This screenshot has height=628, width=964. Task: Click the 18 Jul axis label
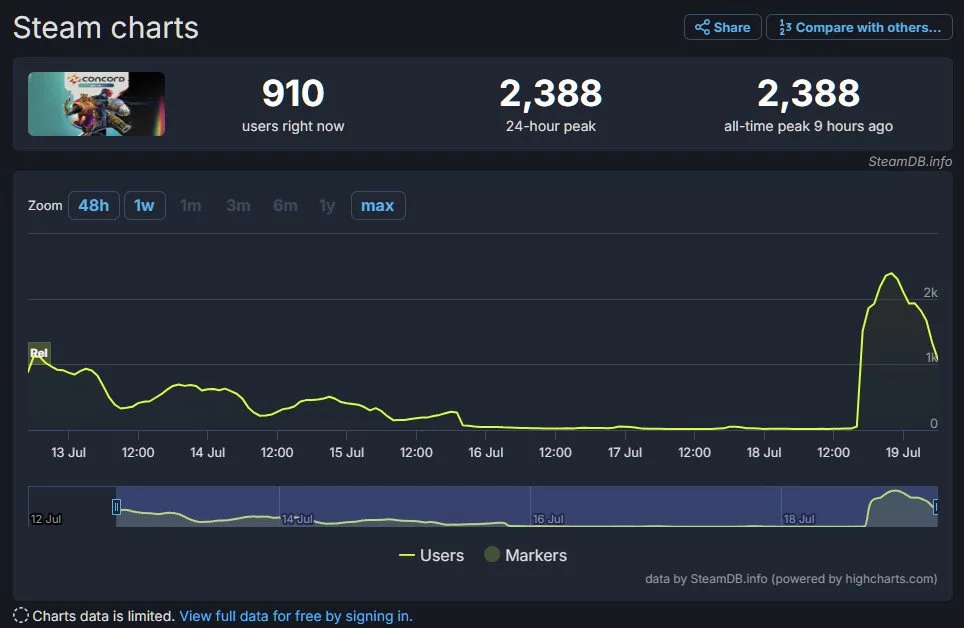(764, 452)
